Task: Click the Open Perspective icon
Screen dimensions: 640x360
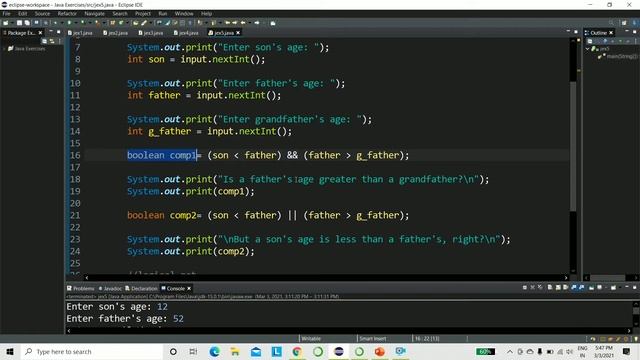Action: pos(624,23)
